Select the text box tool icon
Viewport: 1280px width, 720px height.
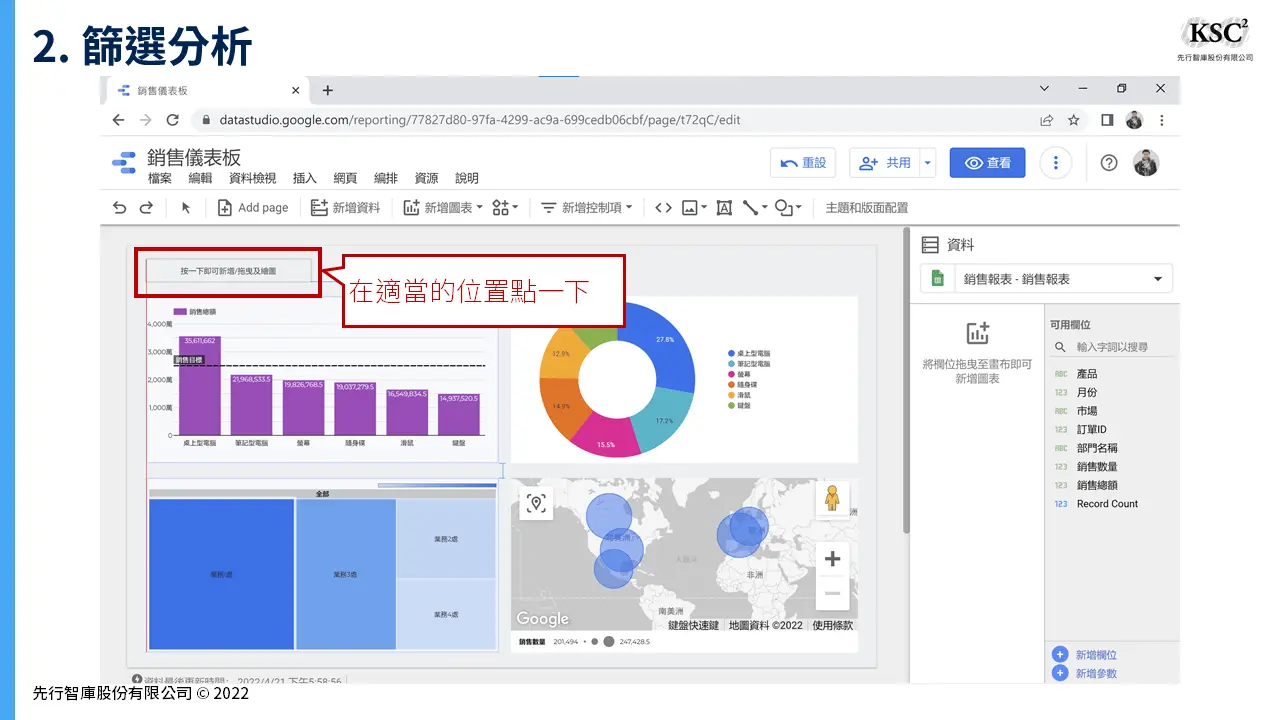coord(724,208)
